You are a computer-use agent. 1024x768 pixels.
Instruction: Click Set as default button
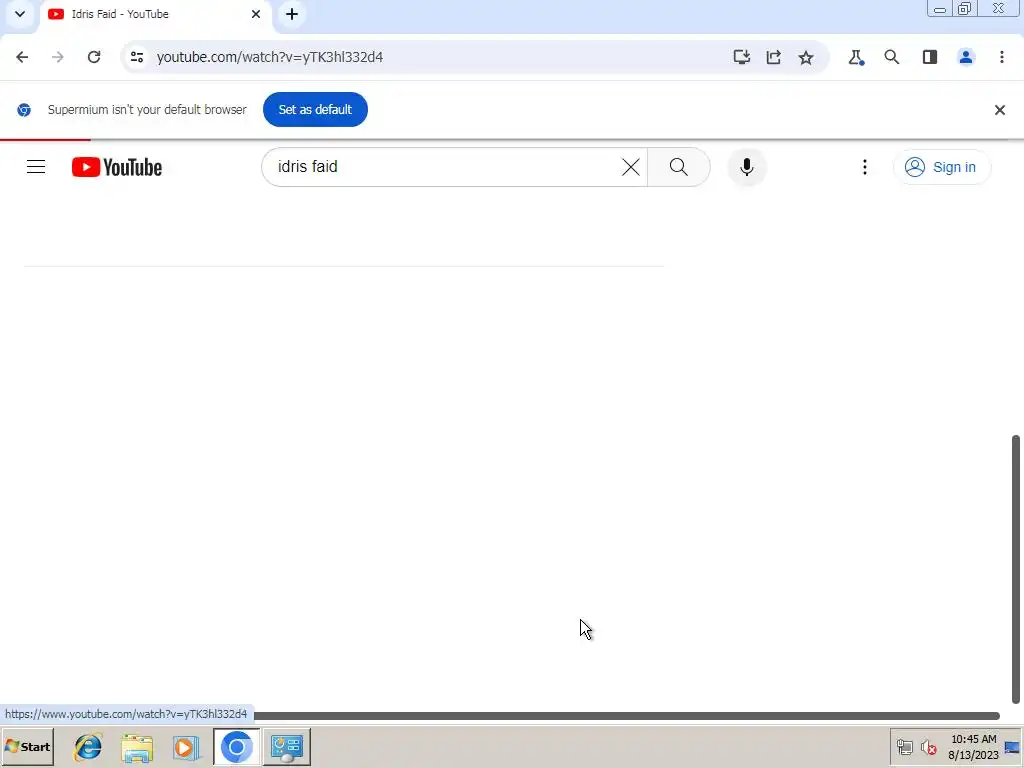pos(315,109)
